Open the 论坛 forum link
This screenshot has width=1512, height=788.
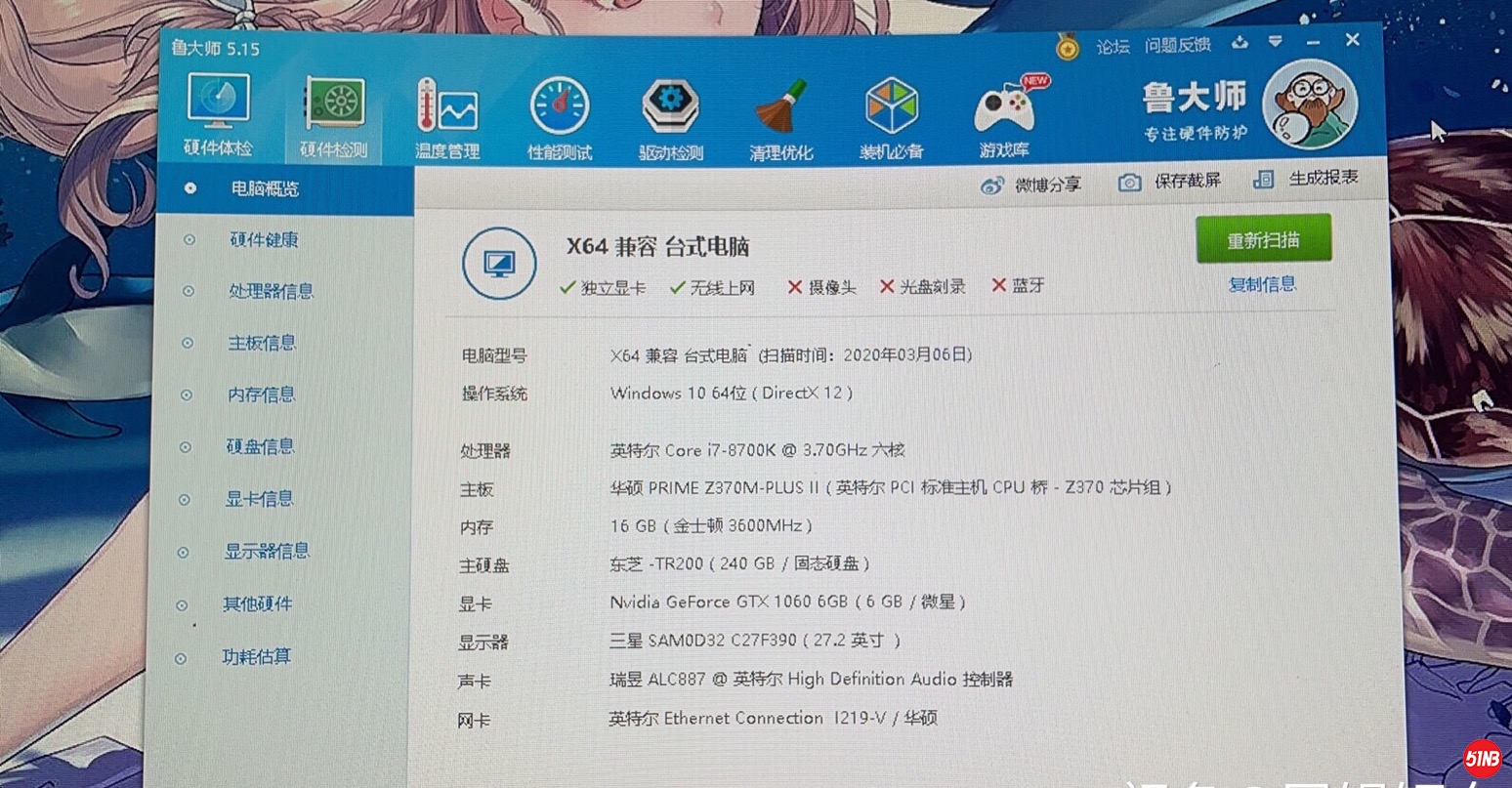point(1113,46)
